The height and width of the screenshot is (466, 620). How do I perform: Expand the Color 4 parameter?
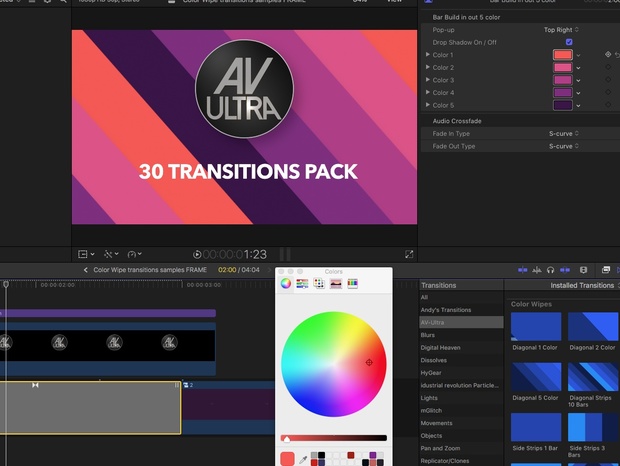click(427, 92)
